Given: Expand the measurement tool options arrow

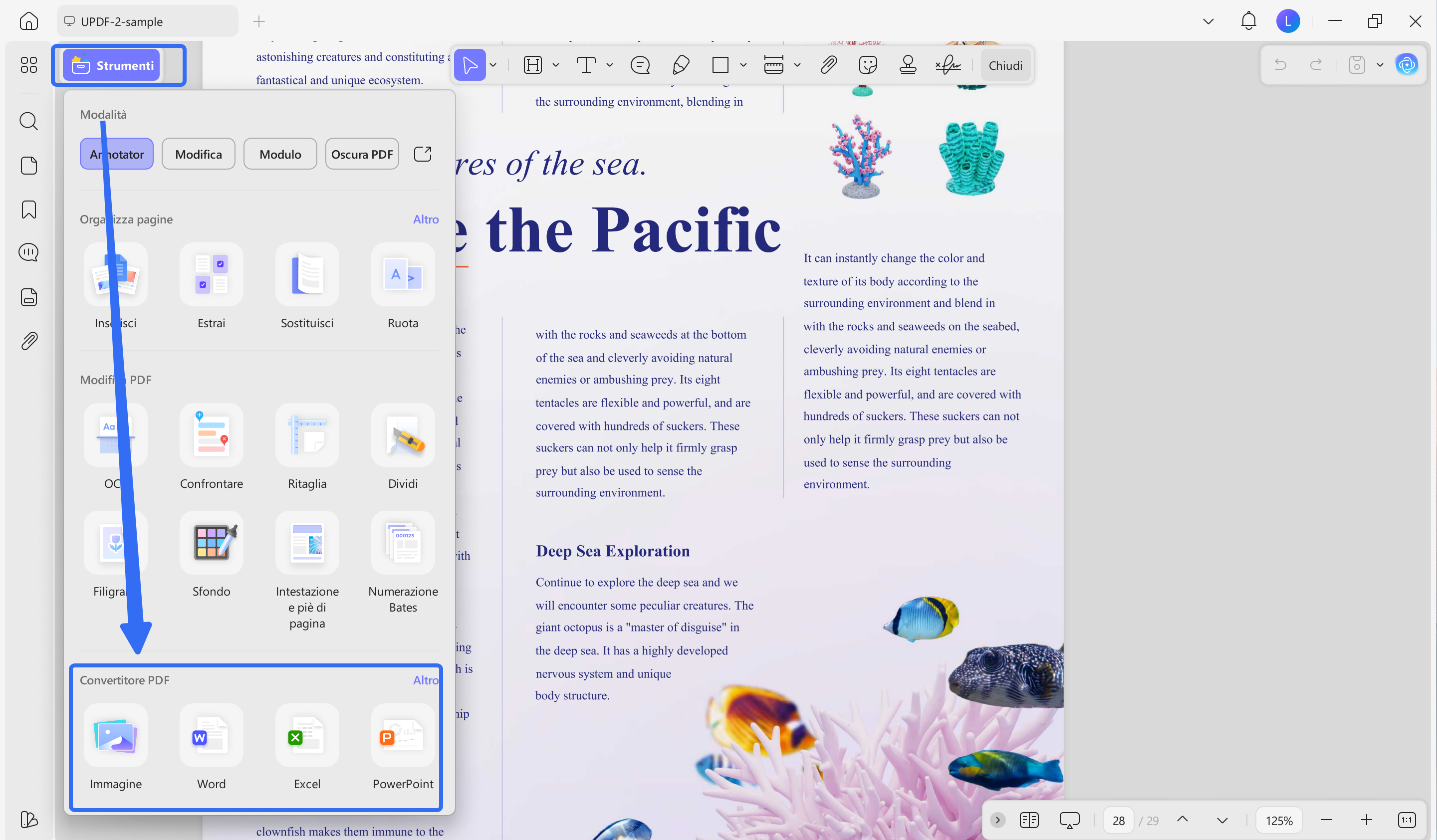Looking at the screenshot, I should (x=797, y=65).
